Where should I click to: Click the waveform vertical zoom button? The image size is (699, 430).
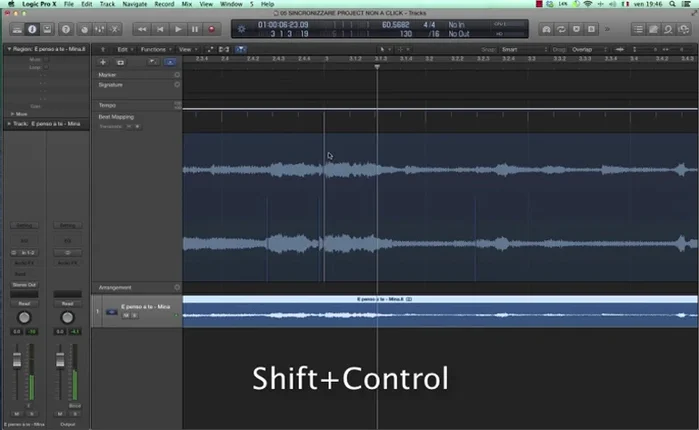point(620,49)
